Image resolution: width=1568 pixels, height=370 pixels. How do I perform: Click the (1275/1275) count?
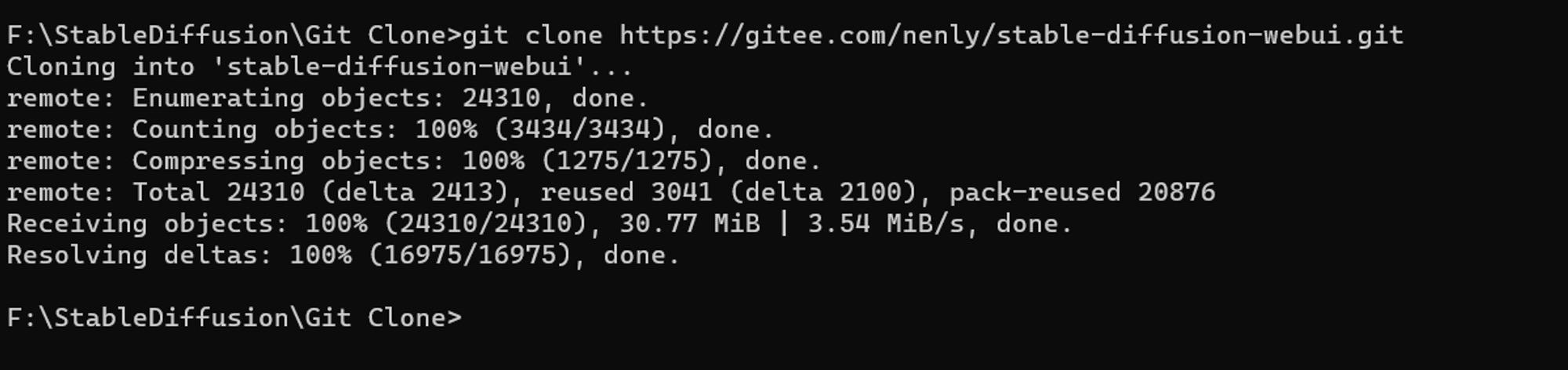626,161
